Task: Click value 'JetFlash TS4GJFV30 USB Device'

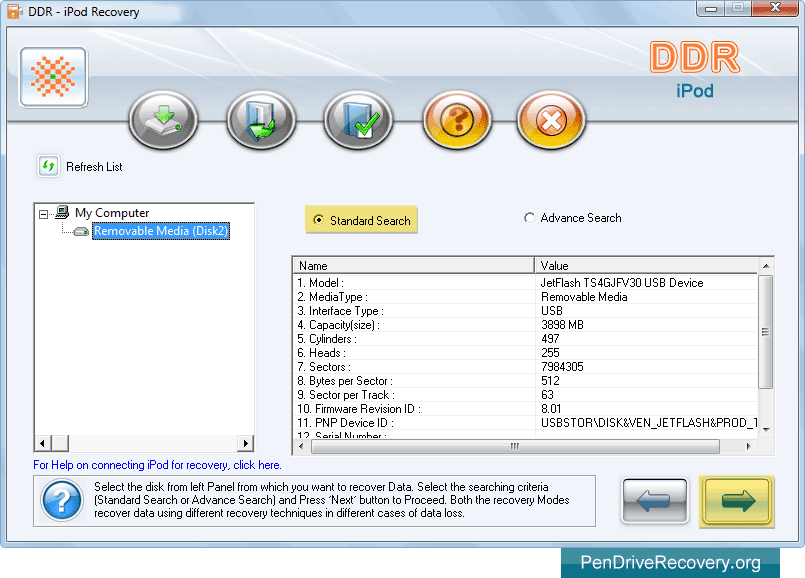Action: 622,283
